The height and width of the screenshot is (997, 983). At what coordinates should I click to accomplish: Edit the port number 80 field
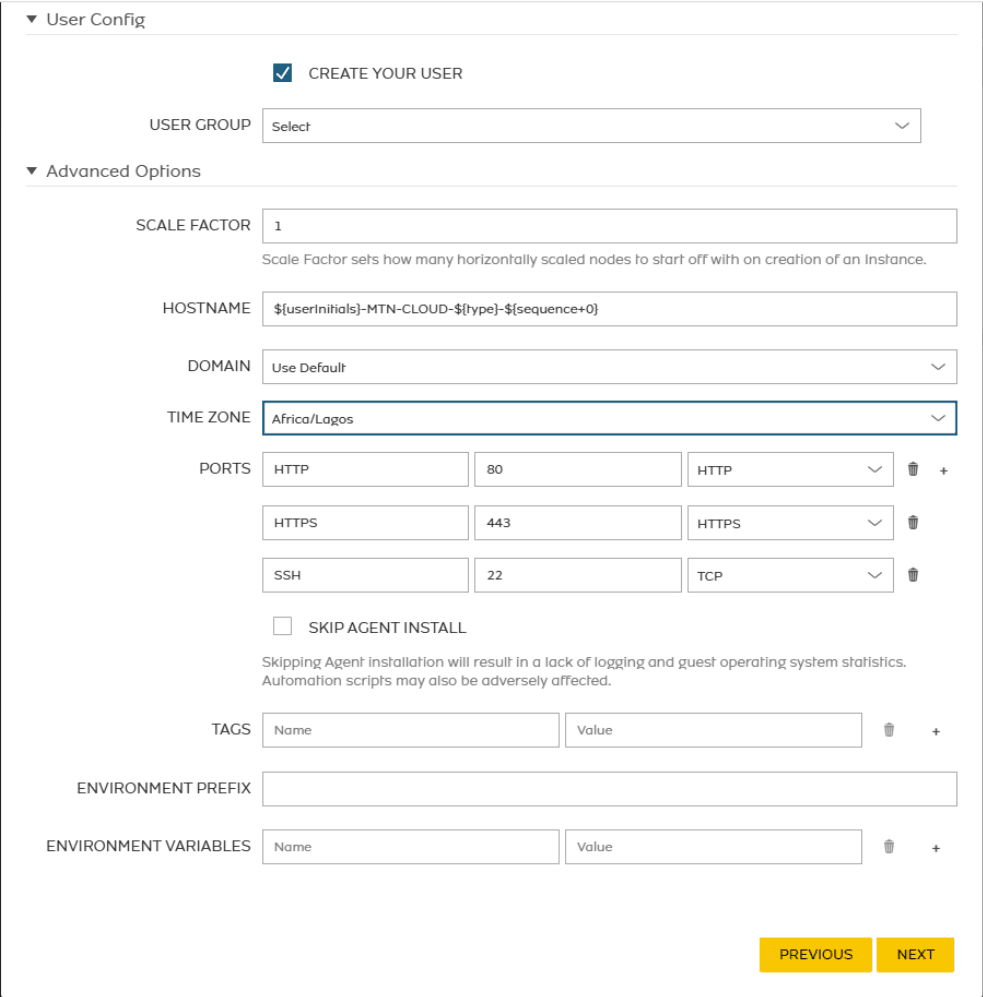coord(578,469)
